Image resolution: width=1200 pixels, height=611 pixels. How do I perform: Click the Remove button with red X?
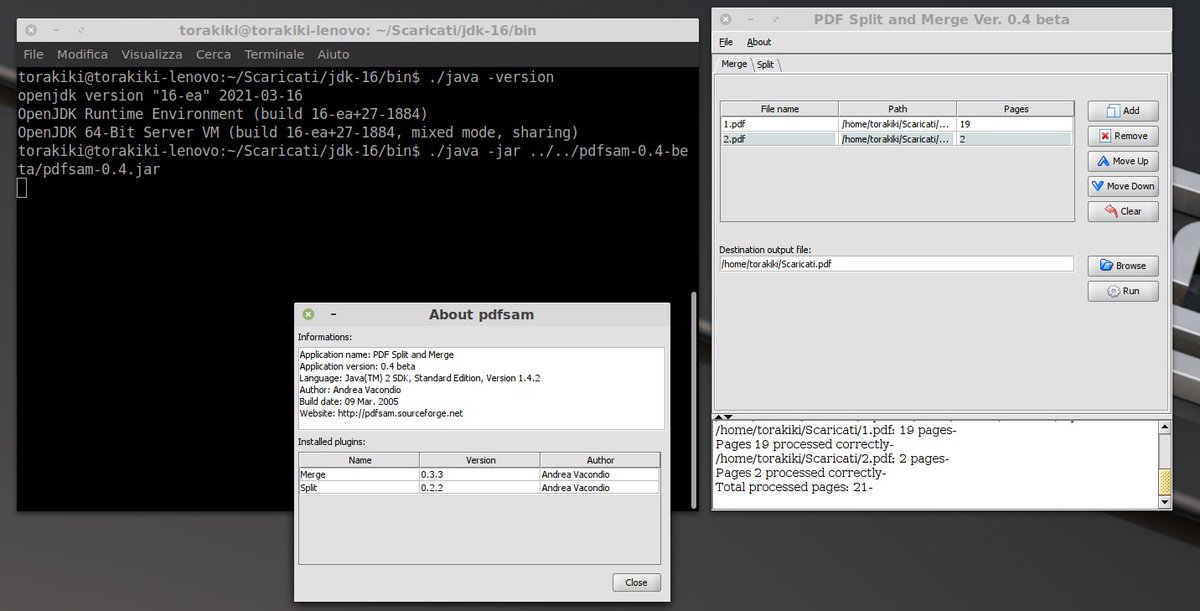click(1123, 136)
